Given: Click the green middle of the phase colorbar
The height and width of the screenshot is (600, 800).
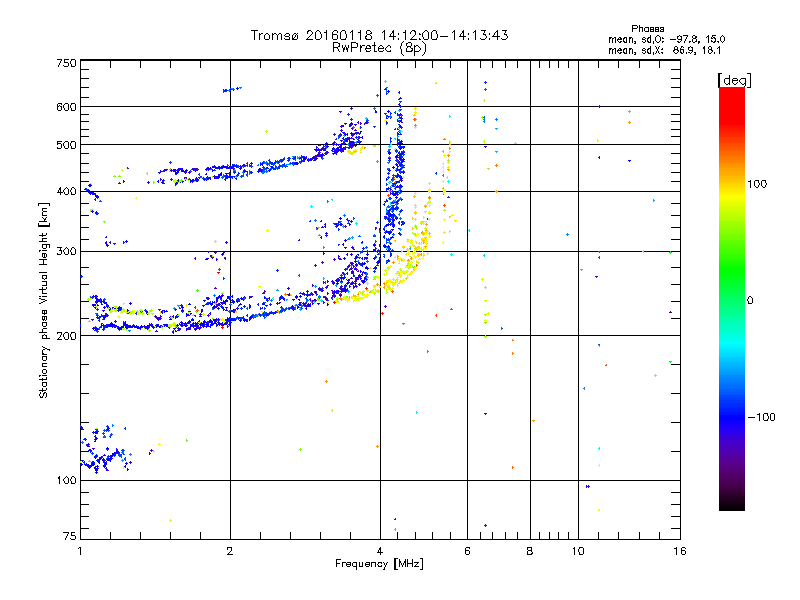Looking at the screenshot, I should click(732, 270).
